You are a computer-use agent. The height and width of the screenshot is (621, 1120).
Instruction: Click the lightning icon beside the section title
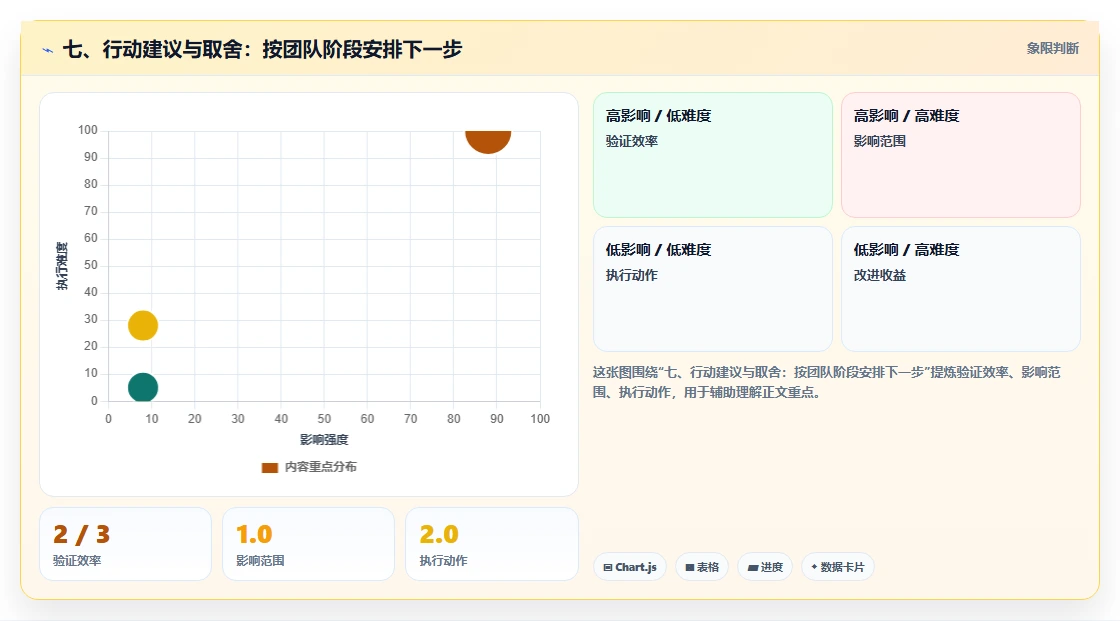[47, 50]
